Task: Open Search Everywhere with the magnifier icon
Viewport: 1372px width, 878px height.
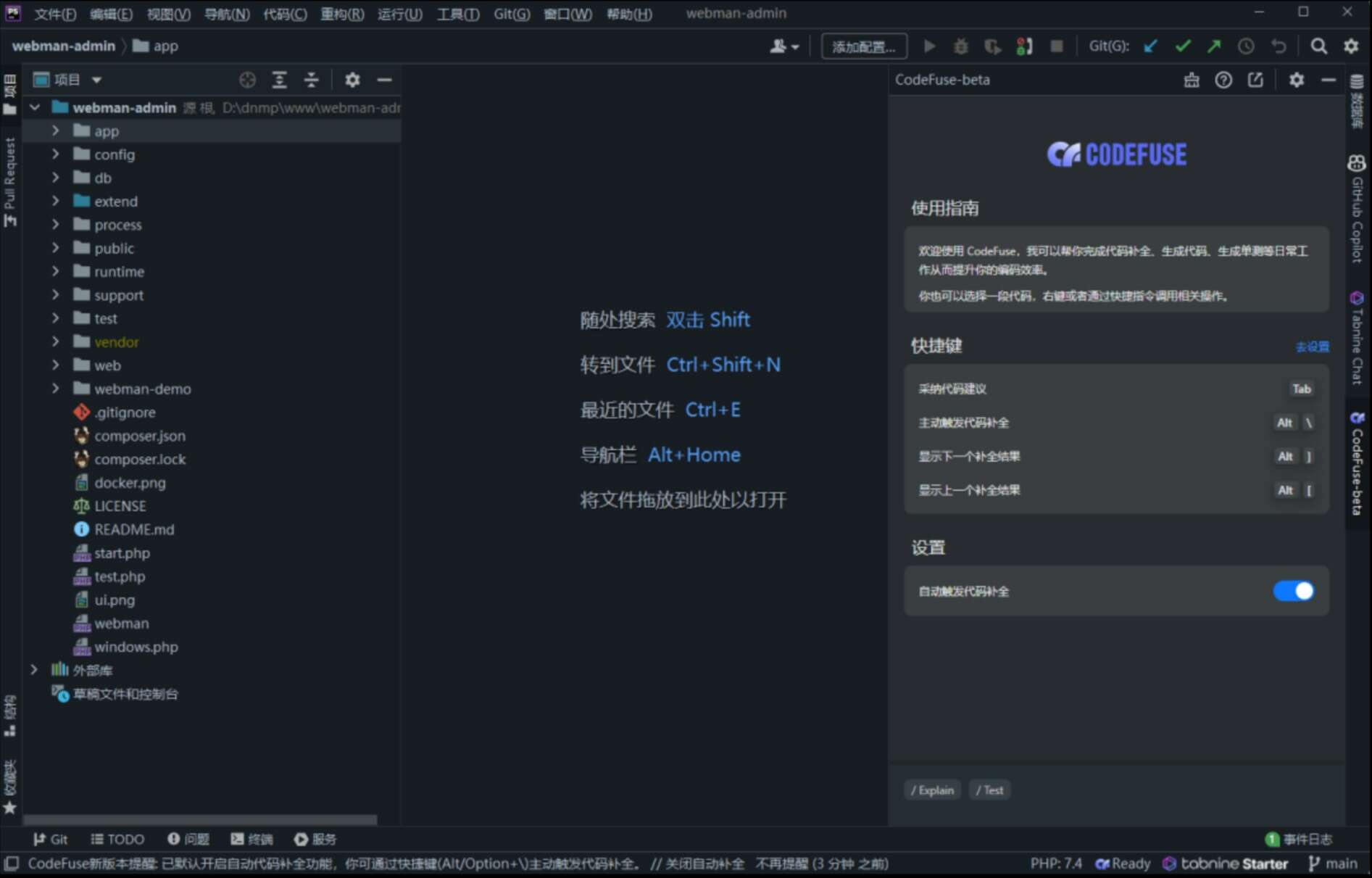Action: pyautogui.click(x=1318, y=46)
